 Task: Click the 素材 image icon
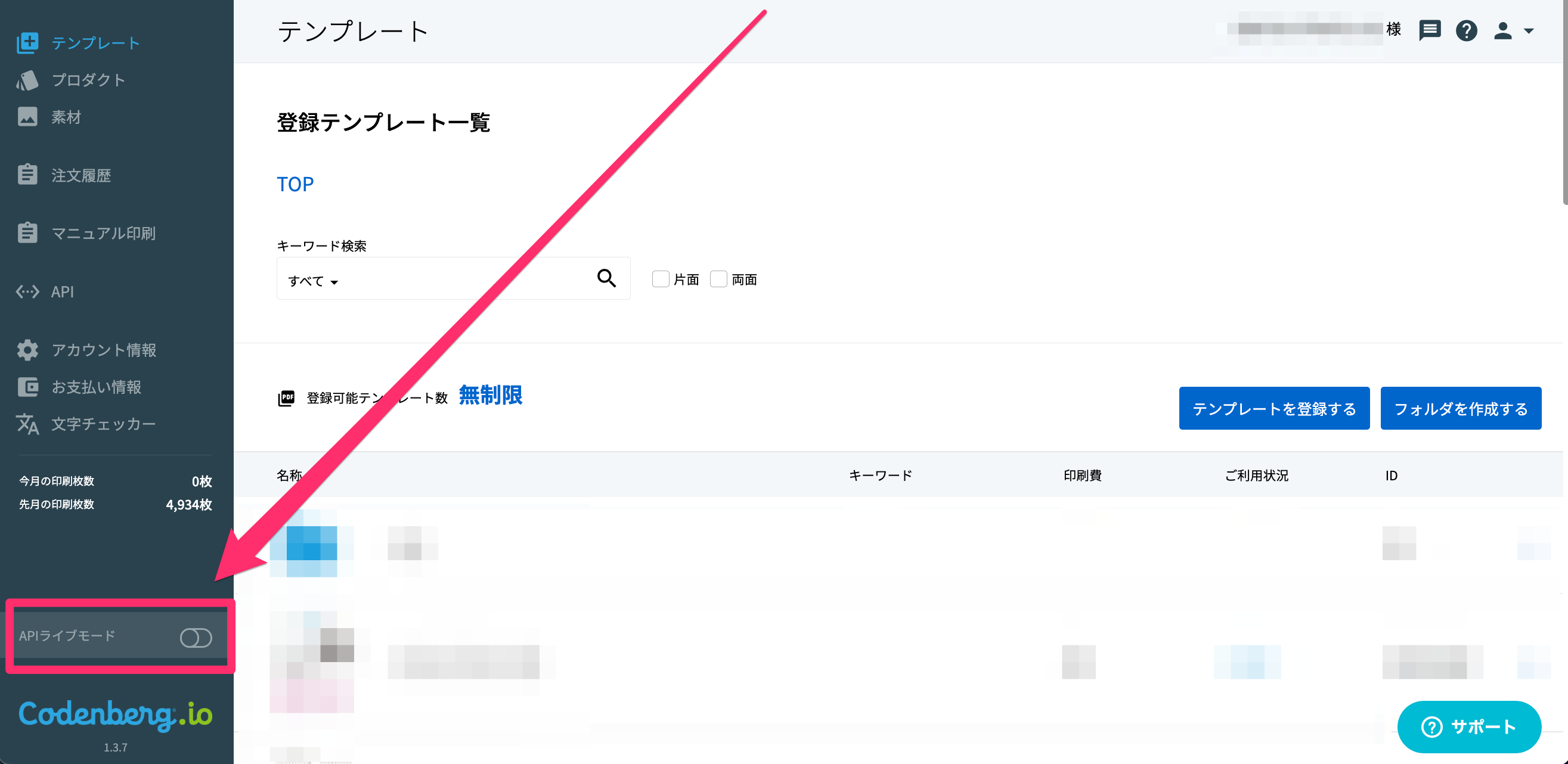27,117
